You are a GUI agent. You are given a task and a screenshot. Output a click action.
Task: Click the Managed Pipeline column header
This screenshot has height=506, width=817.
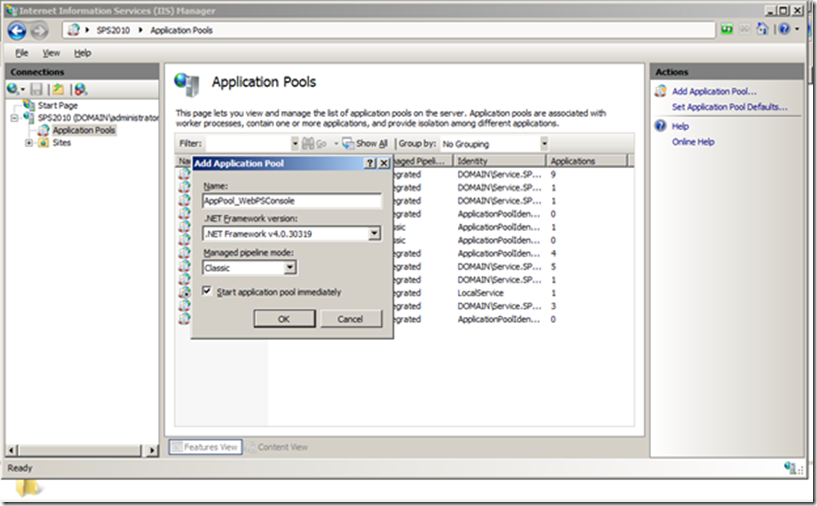point(422,161)
